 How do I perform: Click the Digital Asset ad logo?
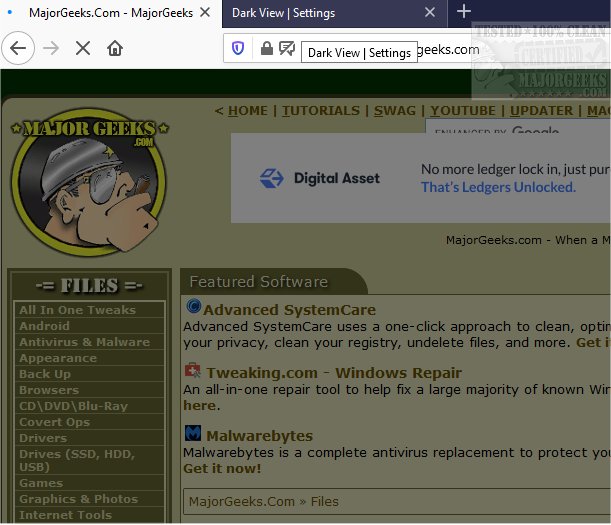(320, 179)
